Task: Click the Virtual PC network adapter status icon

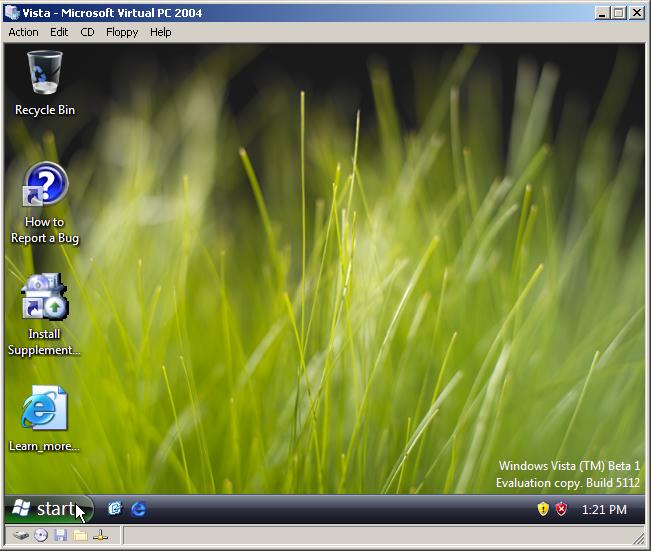Action: pos(100,536)
